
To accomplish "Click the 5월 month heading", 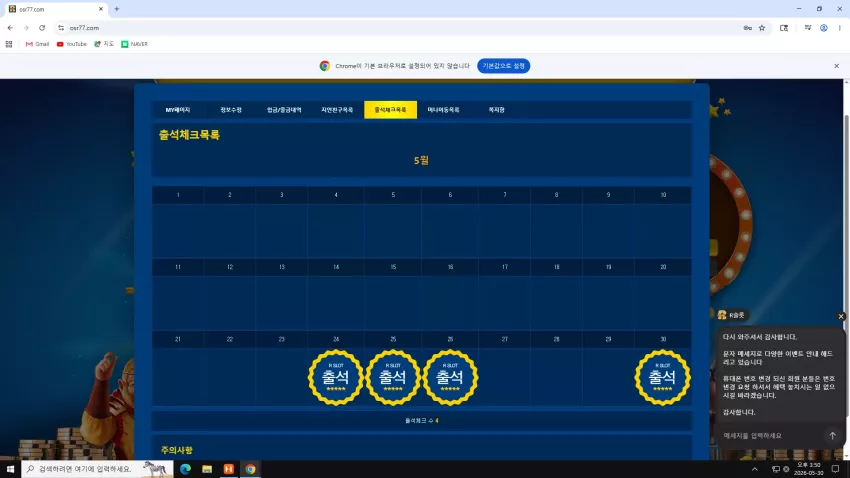I will point(421,160).
